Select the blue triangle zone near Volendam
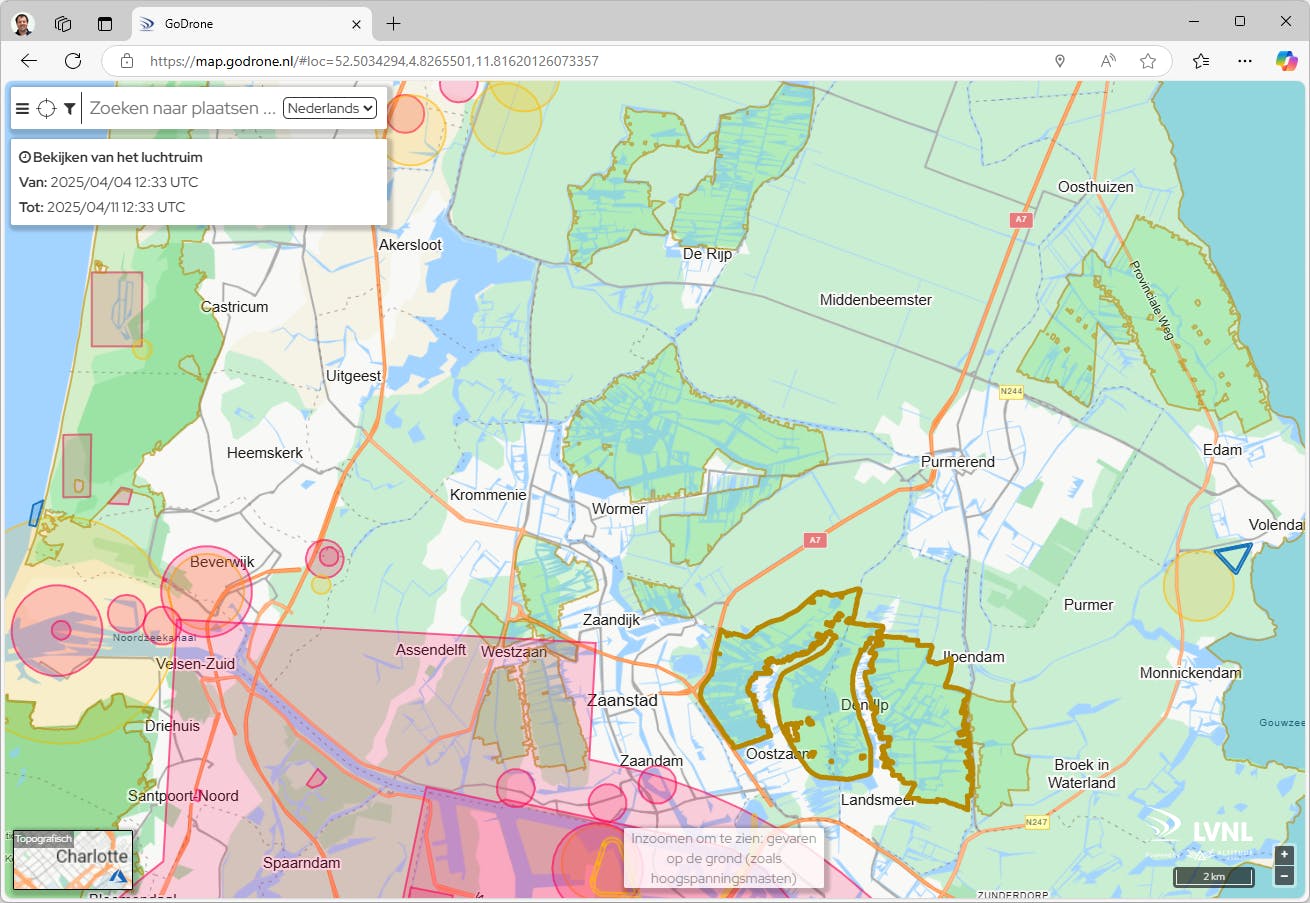 1233,558
